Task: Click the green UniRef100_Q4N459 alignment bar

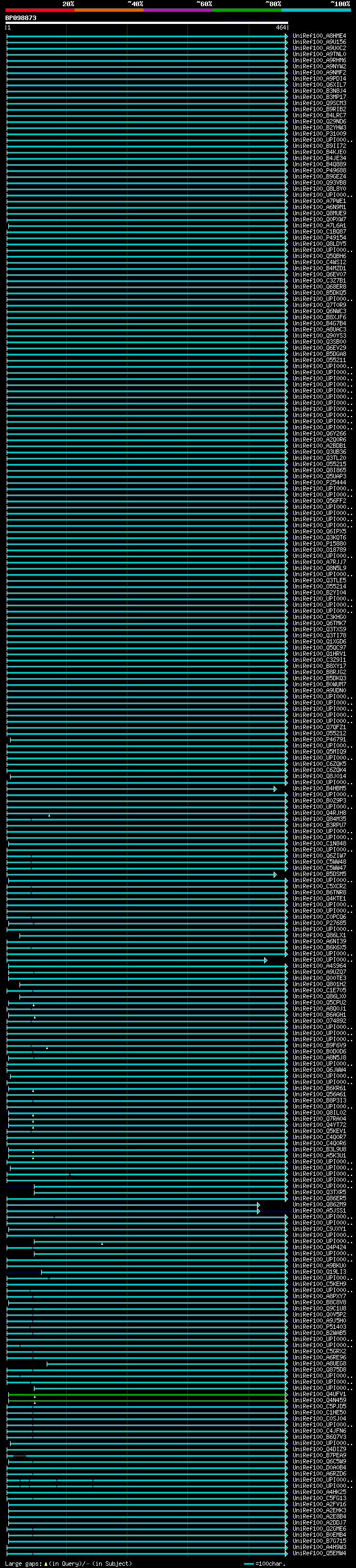Action: [x=147, y=1401]
